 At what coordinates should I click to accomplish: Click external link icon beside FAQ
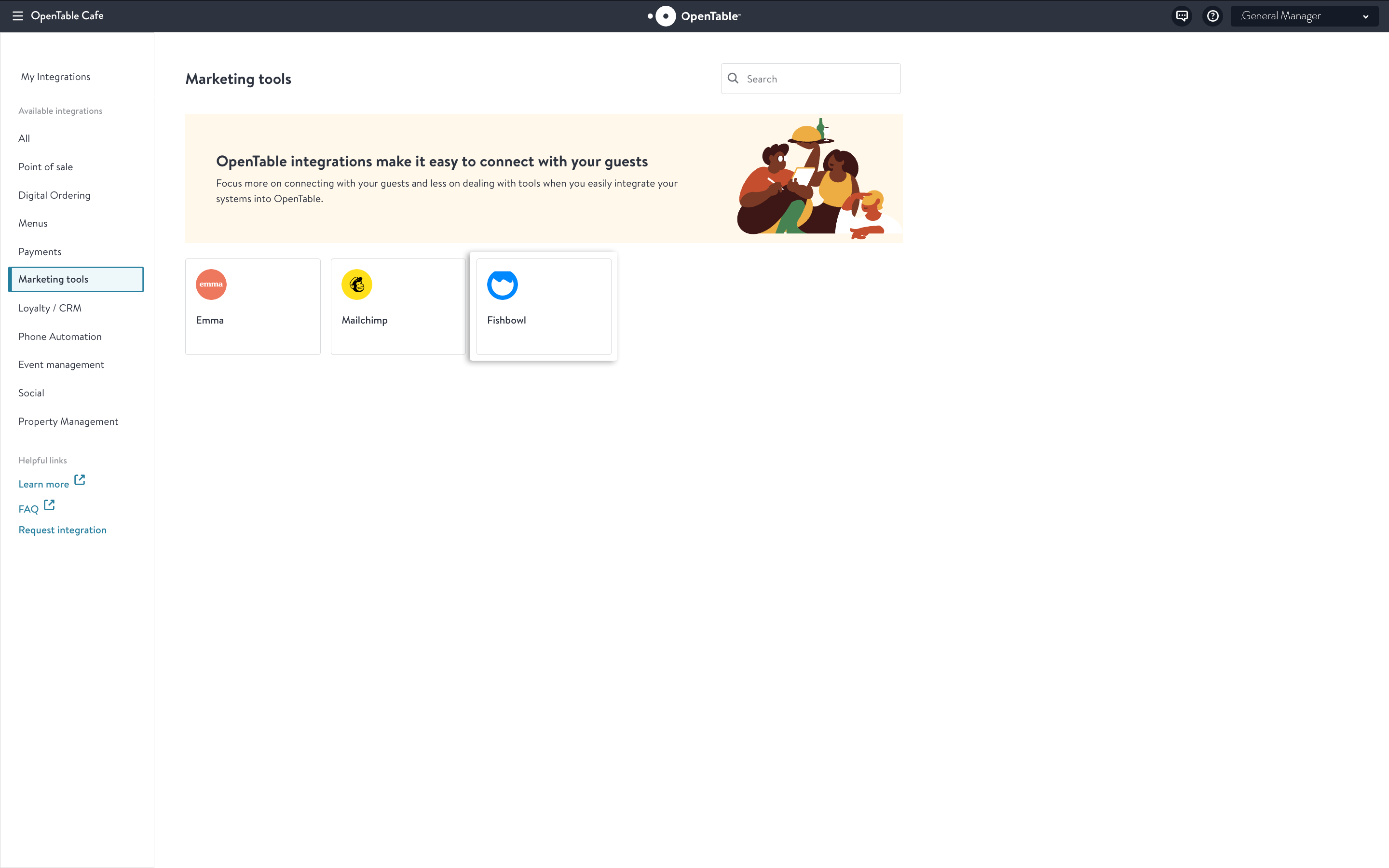click(49, 505)
